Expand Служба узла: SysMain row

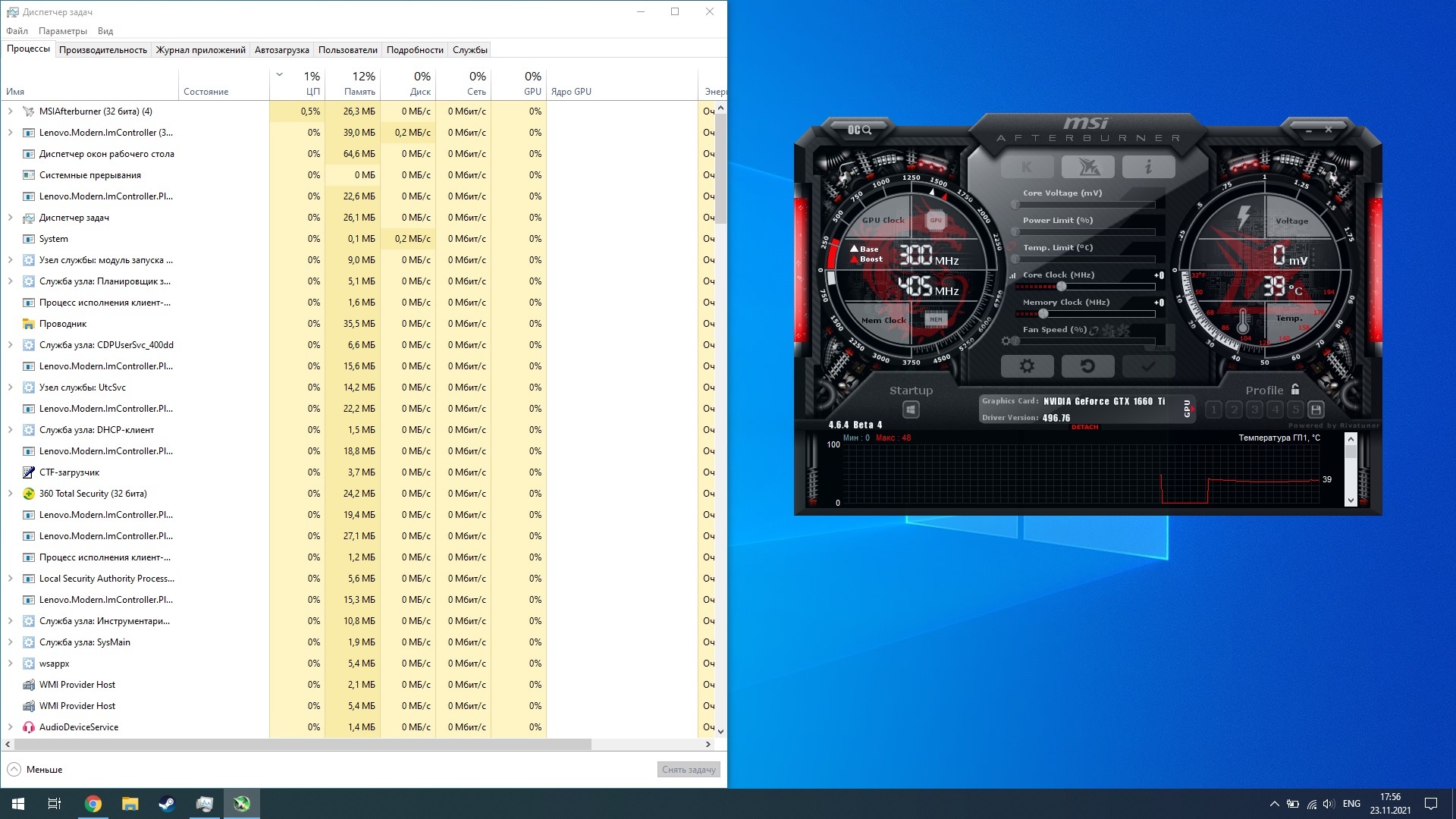[x=11, y=642]
